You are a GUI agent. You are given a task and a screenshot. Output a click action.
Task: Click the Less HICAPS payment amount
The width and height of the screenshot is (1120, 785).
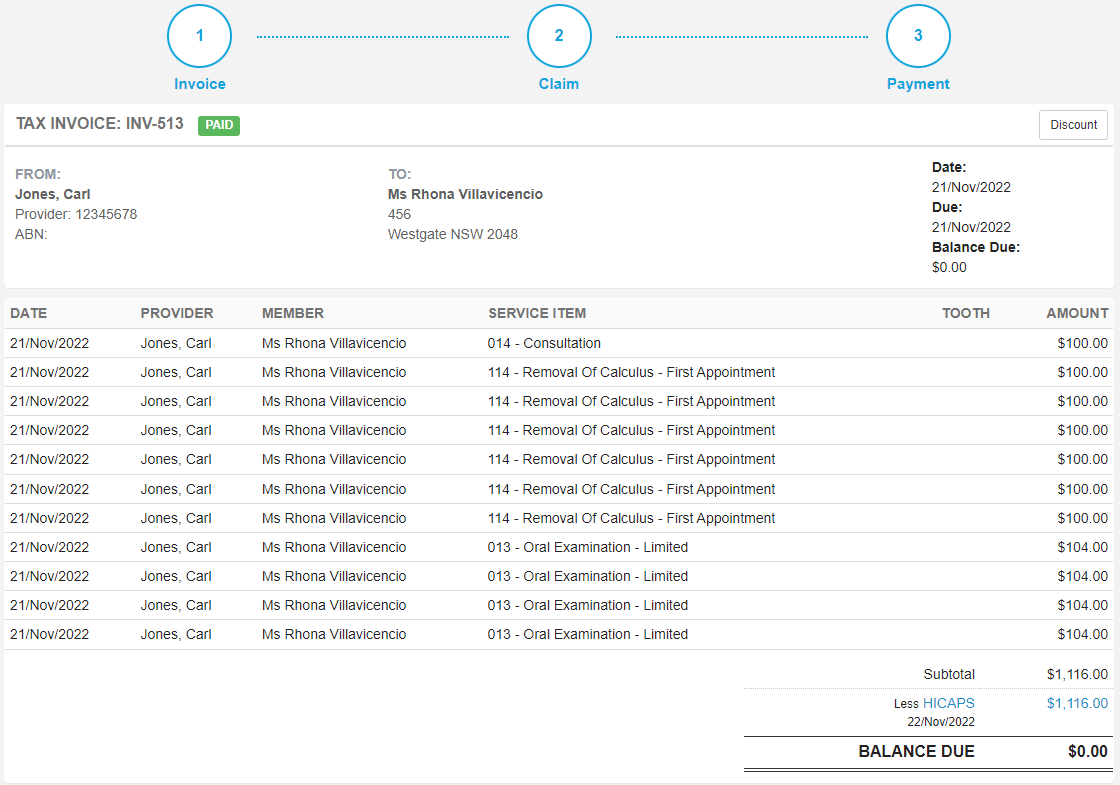[x=1077, y=703]
